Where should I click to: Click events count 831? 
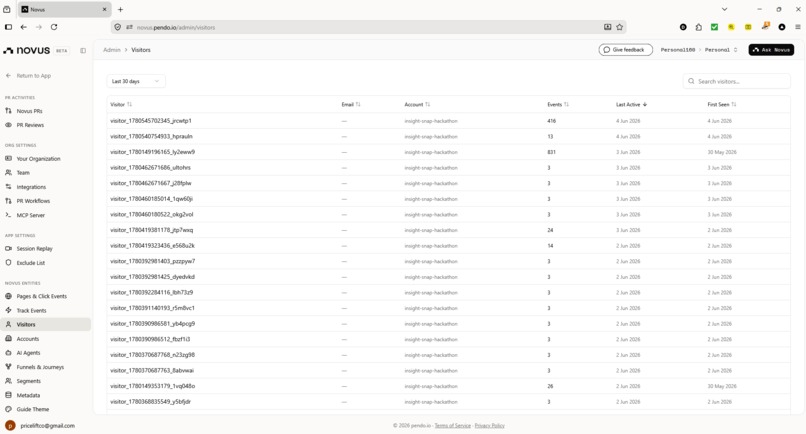click(551, 152)
